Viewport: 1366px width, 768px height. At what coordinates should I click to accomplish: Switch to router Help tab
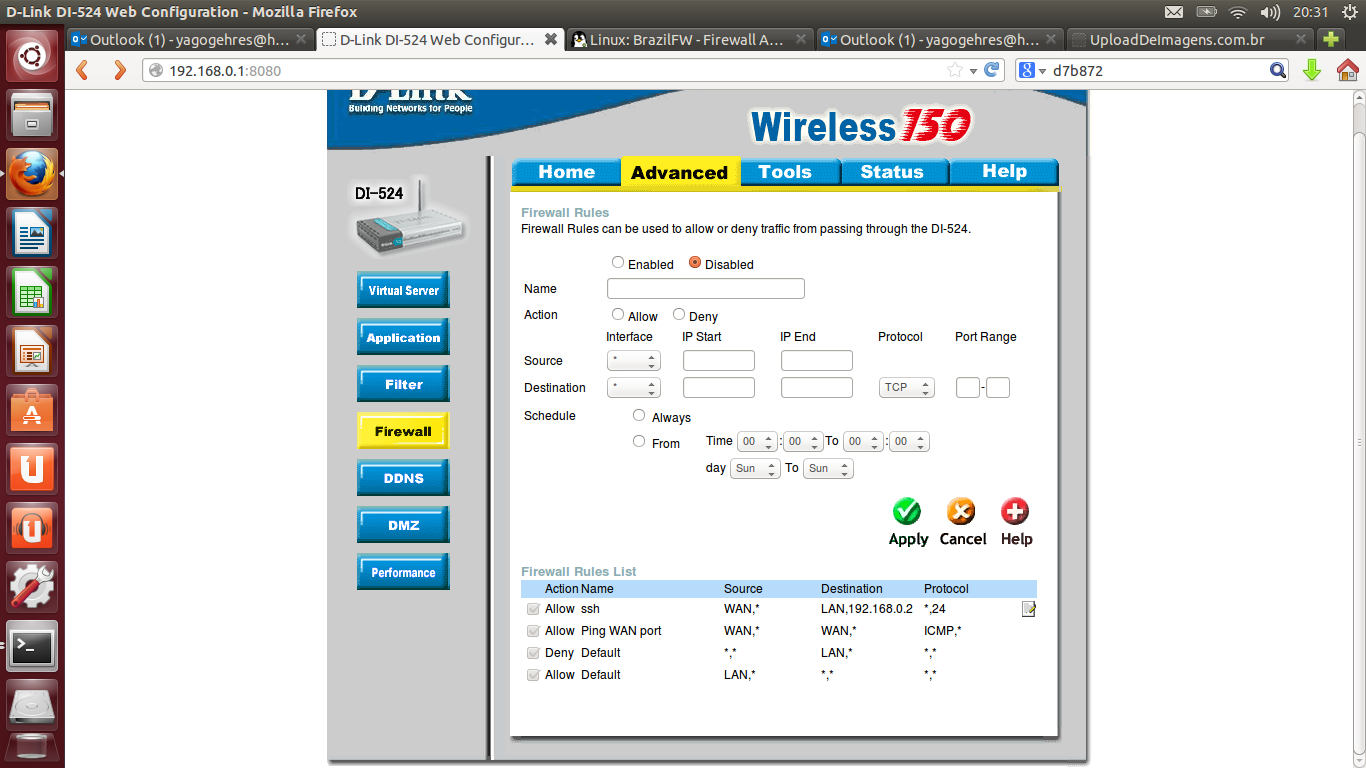1004,172
